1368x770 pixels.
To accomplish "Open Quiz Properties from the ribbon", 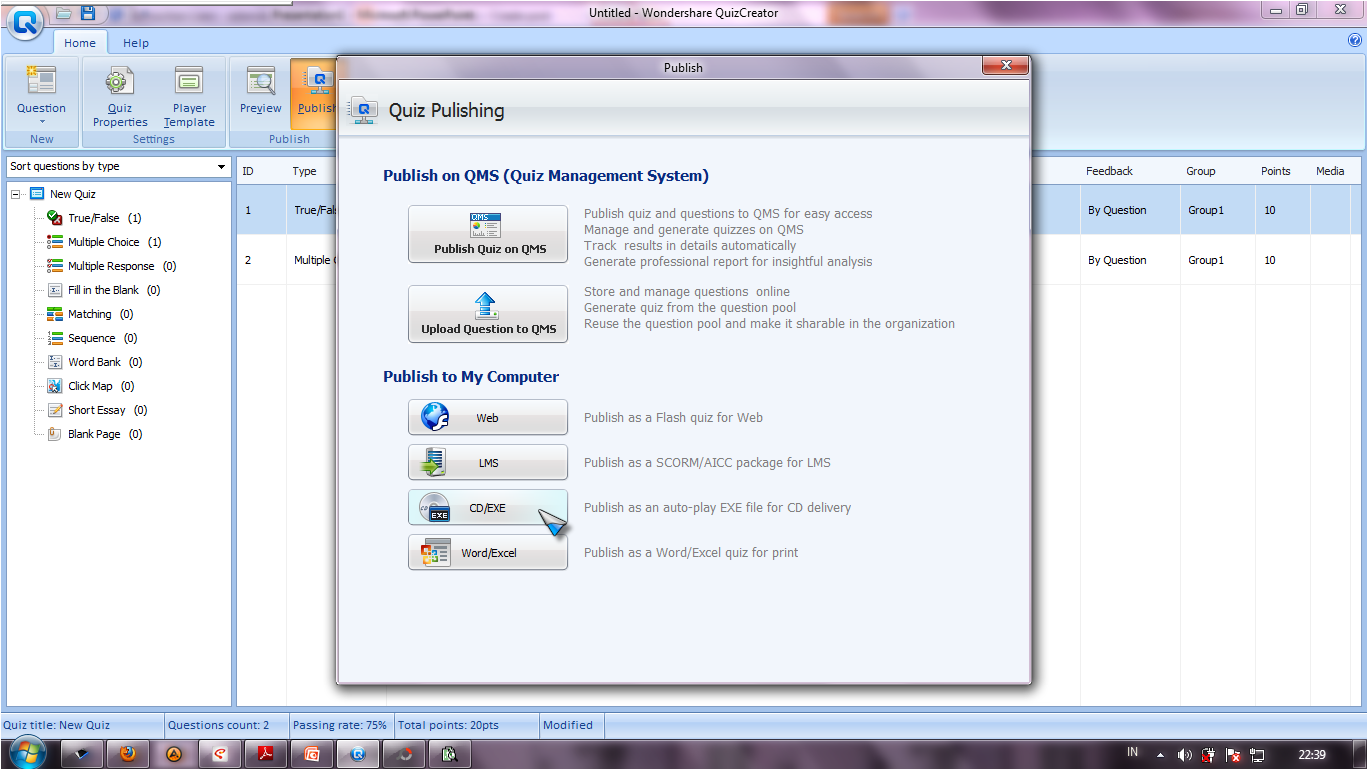I will [120, 96].
